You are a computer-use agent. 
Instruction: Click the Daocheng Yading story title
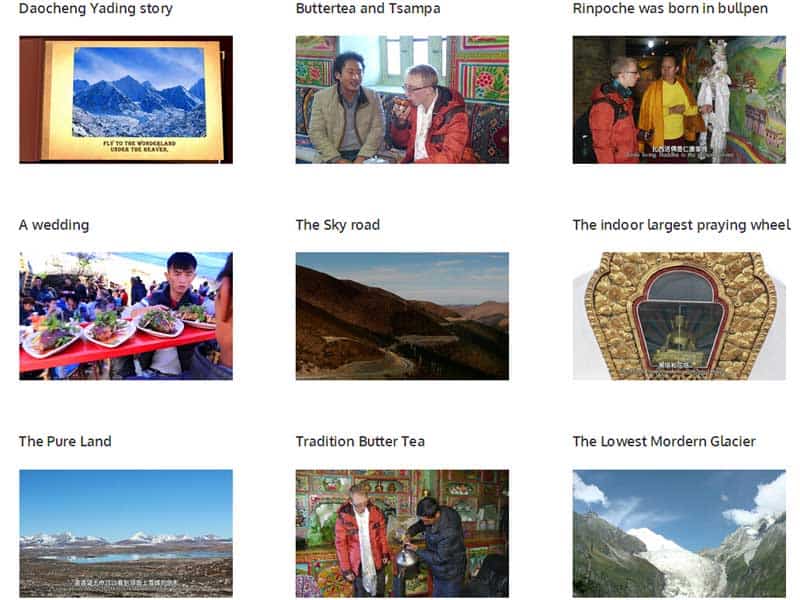(96, 9)
